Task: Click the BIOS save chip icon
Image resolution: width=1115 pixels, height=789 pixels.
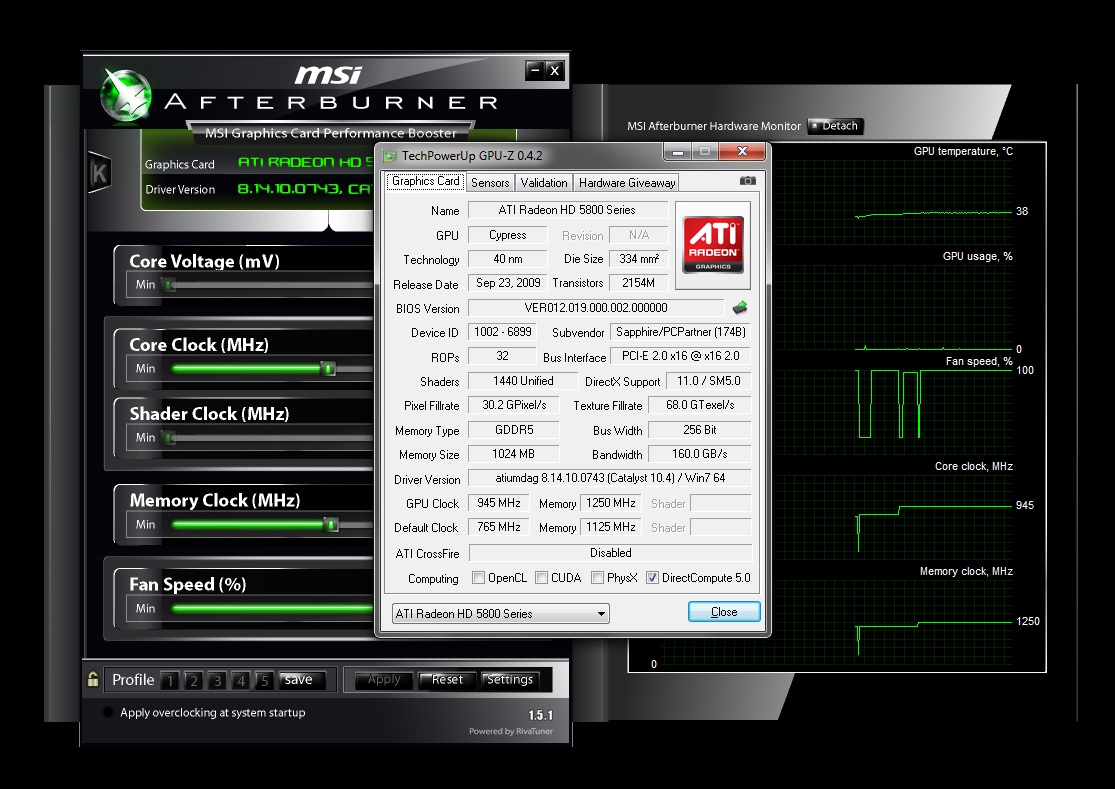Action: point(740,308)
